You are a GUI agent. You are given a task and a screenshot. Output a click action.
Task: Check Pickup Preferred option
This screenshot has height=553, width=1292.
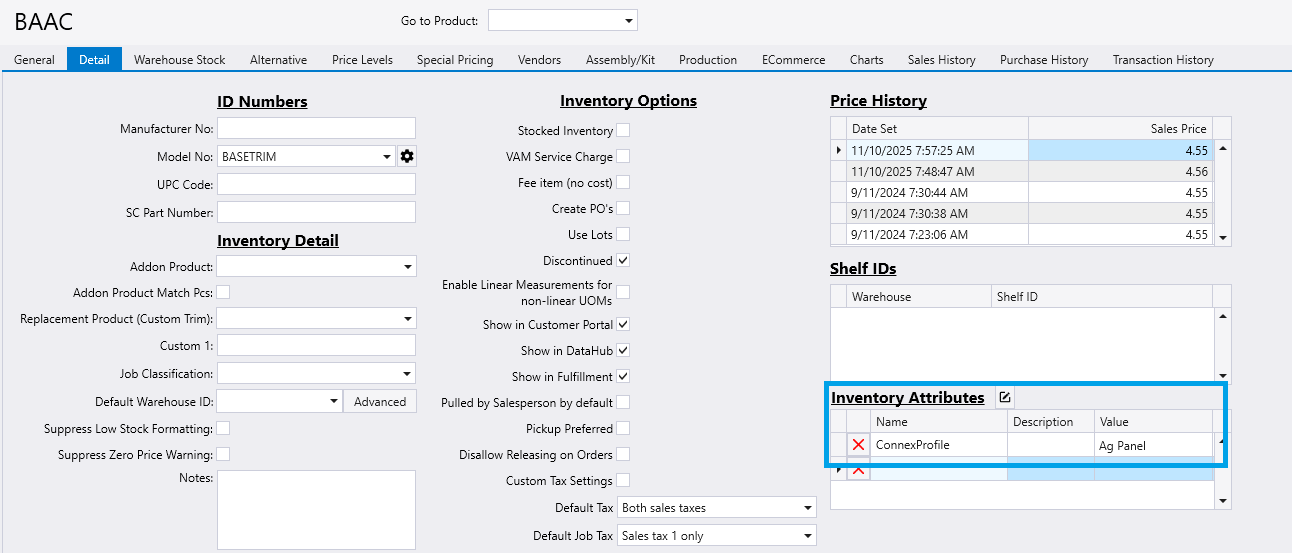(x=623, y=428)
